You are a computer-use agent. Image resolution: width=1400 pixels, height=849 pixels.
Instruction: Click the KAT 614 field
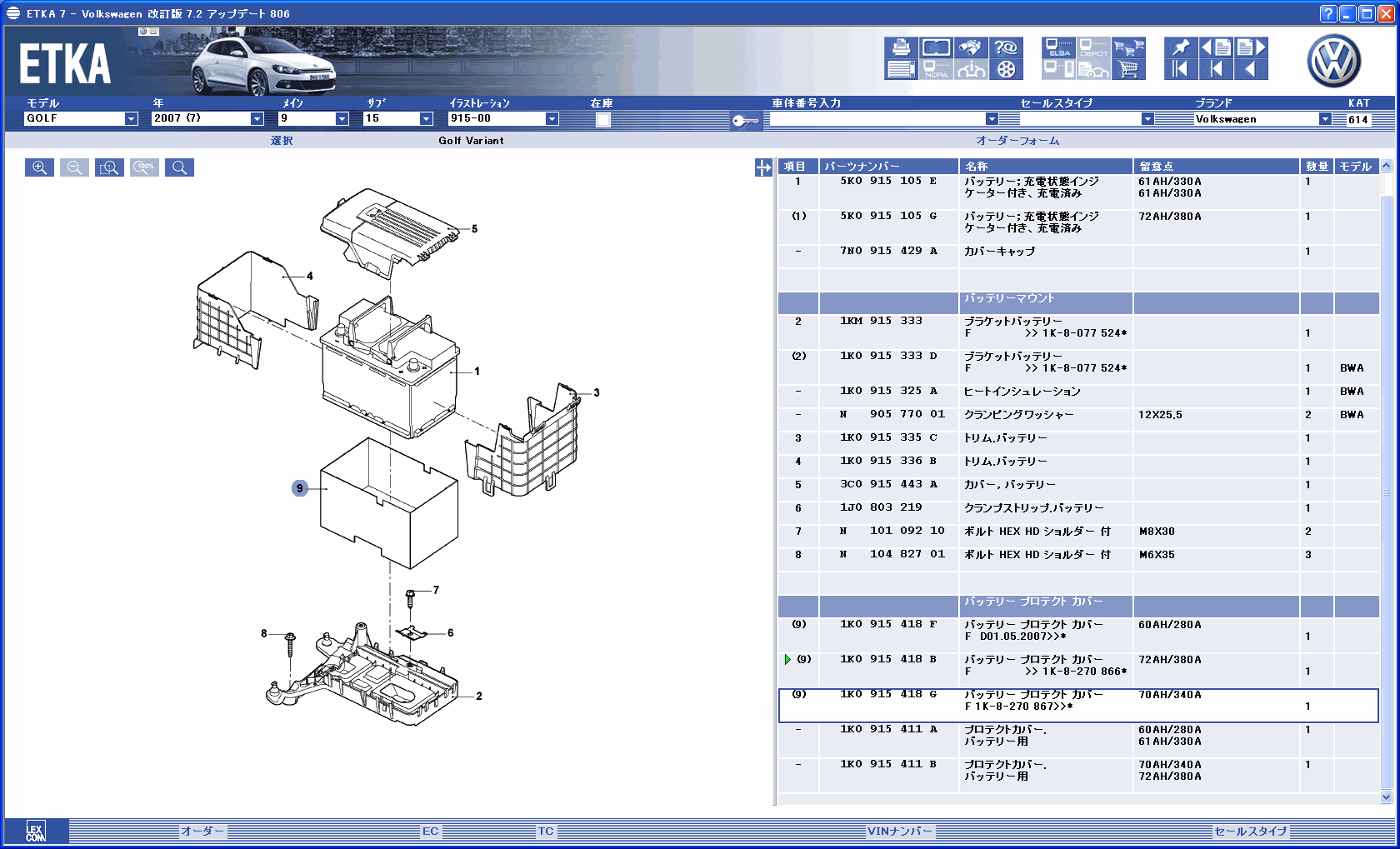click(x=1358, y=119)
